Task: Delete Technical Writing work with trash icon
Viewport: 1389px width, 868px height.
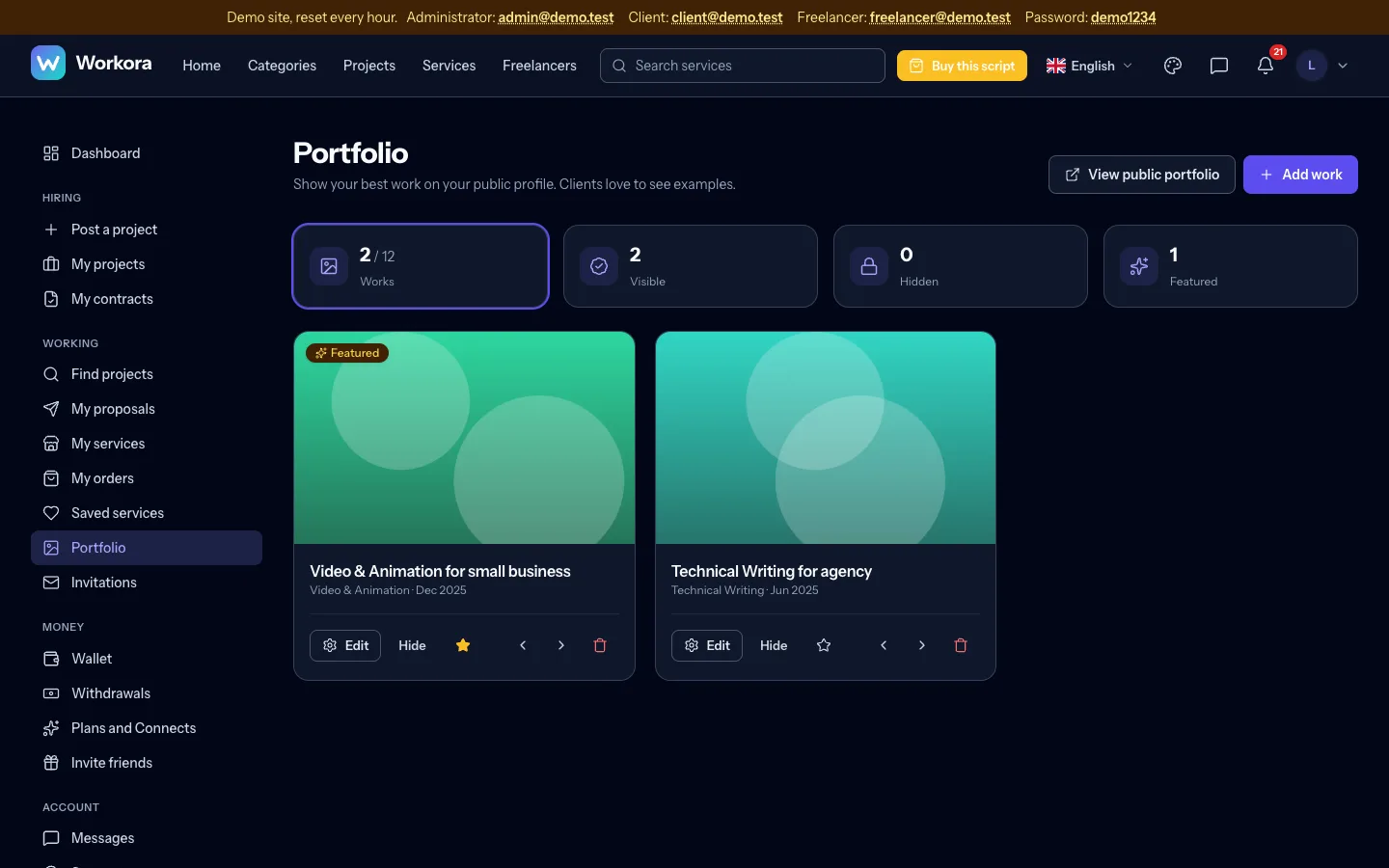Action: 961,645
